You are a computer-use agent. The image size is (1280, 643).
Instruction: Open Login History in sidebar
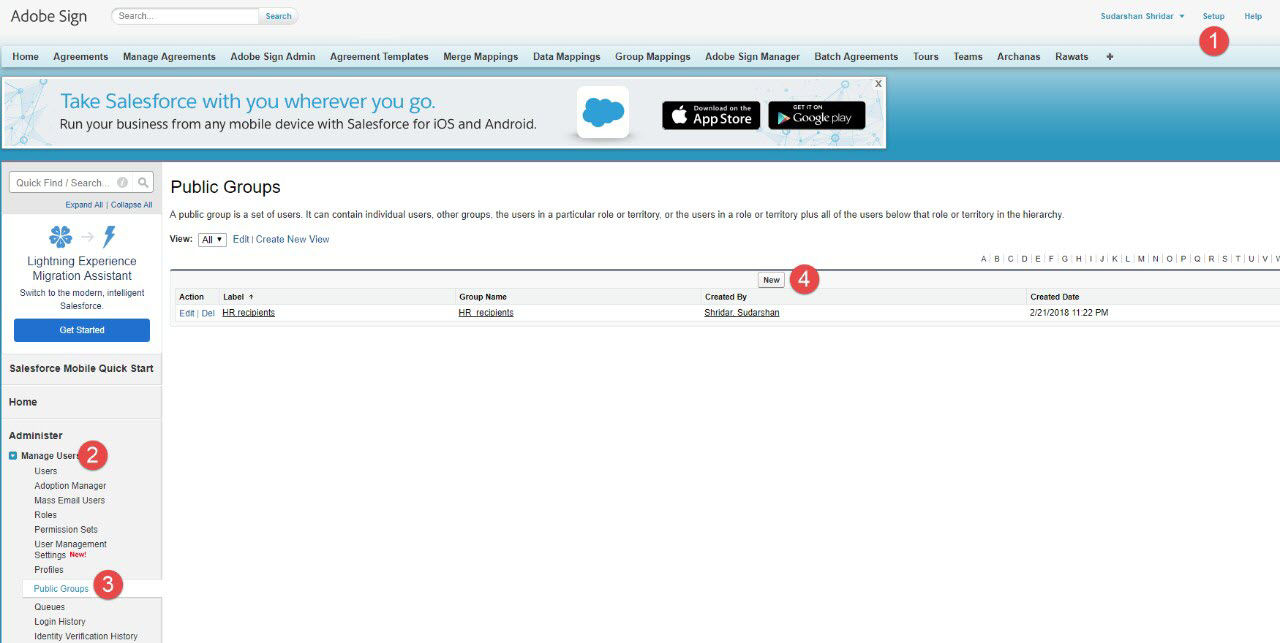pyautogui.click(x=60, y=622)
